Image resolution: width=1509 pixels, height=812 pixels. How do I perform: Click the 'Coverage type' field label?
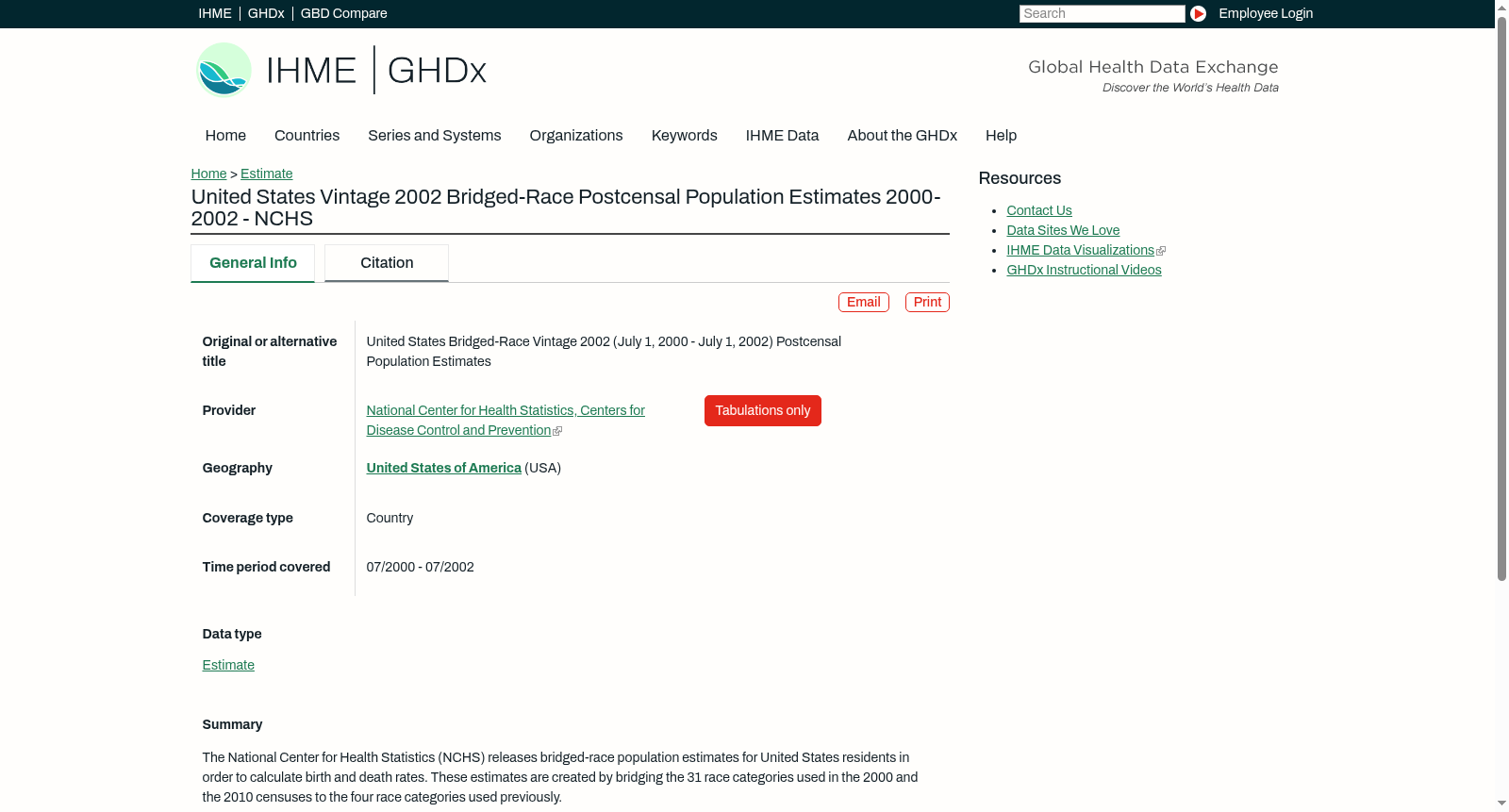tap(248, 518)
